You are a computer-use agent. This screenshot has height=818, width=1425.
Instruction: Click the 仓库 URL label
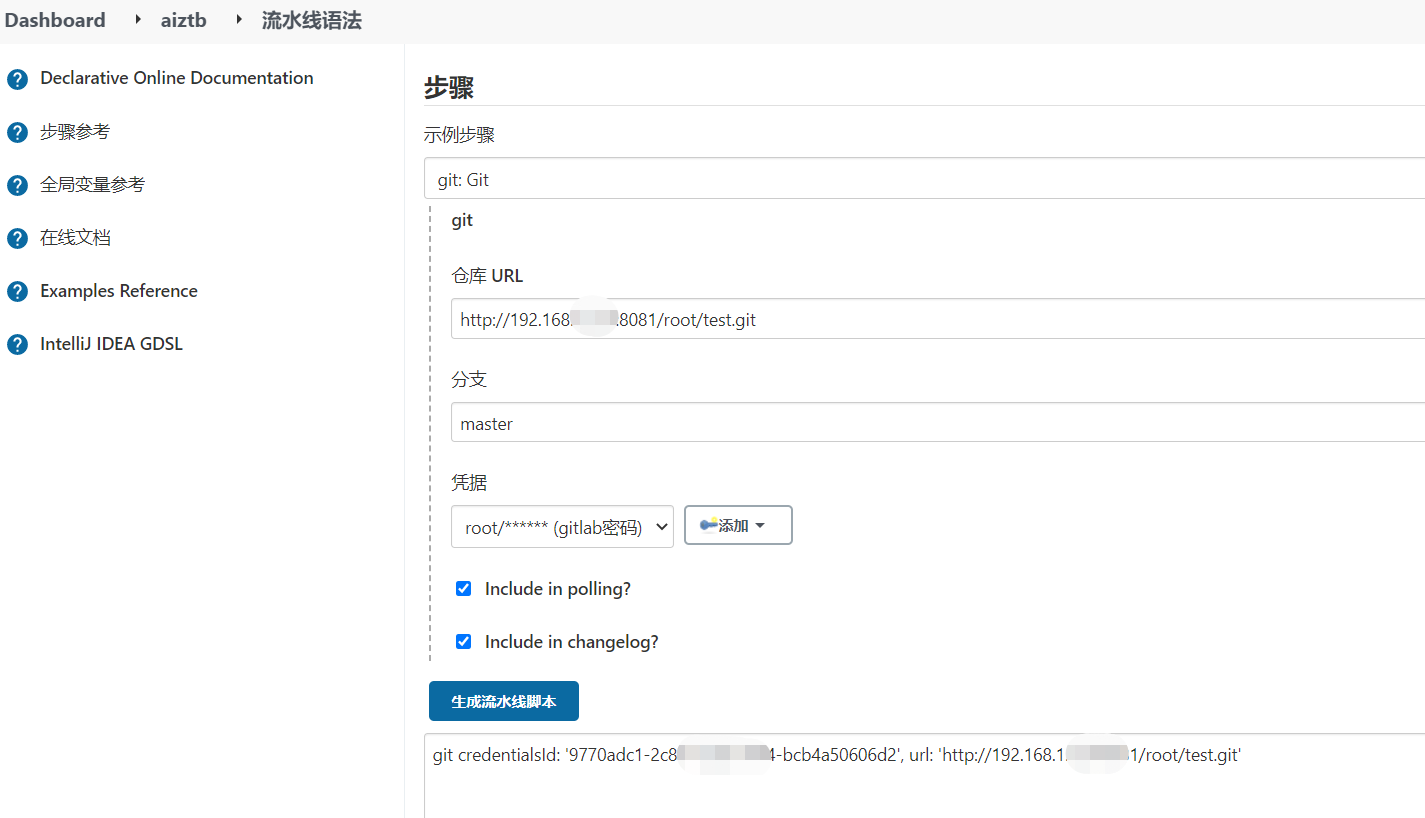[487, 276]
